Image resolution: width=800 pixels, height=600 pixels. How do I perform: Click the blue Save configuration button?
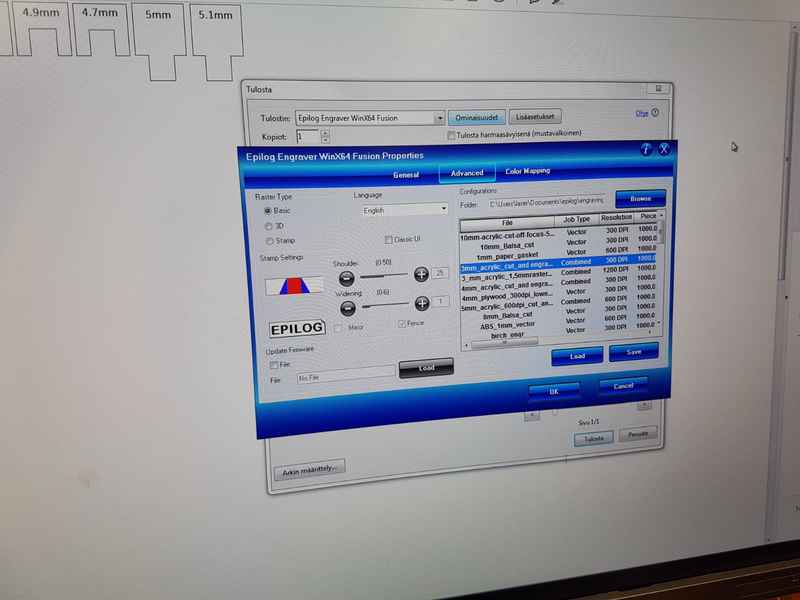point(634,352)
